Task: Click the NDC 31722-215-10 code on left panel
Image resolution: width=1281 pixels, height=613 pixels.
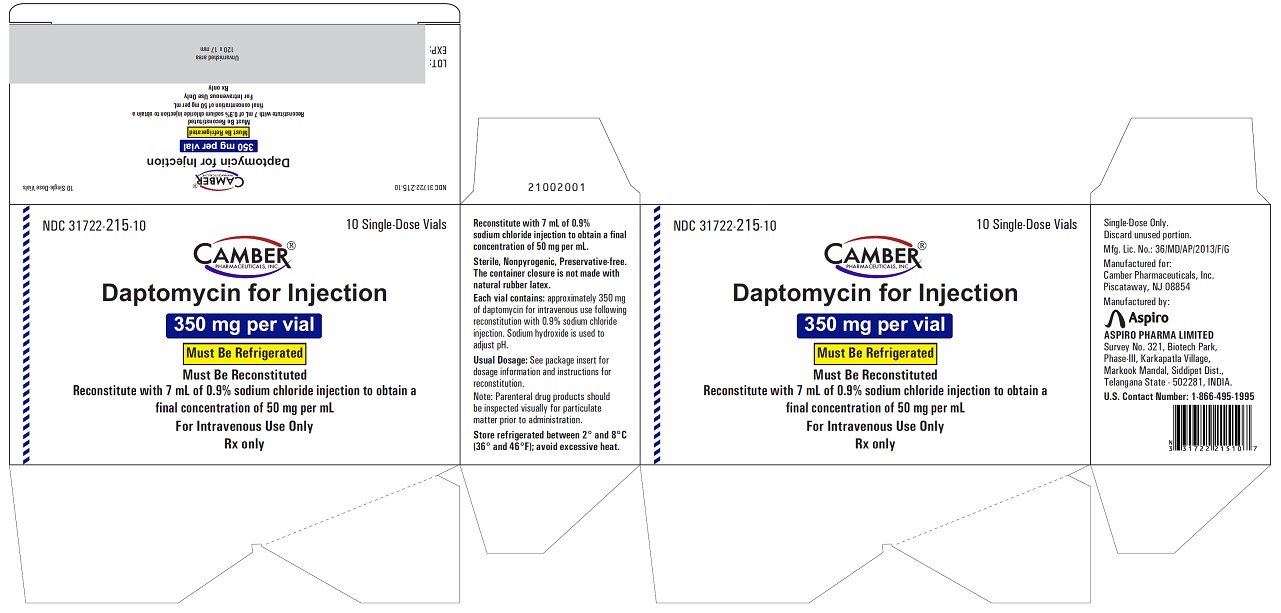Action: point(95,226)
